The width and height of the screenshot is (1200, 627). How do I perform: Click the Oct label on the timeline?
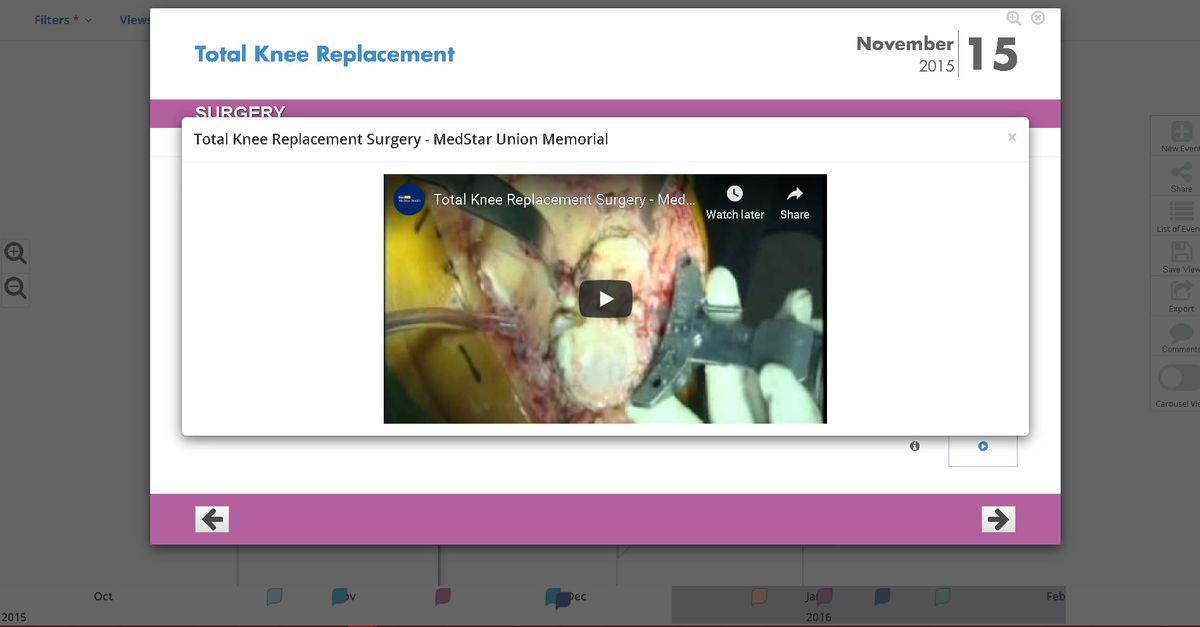103,596
